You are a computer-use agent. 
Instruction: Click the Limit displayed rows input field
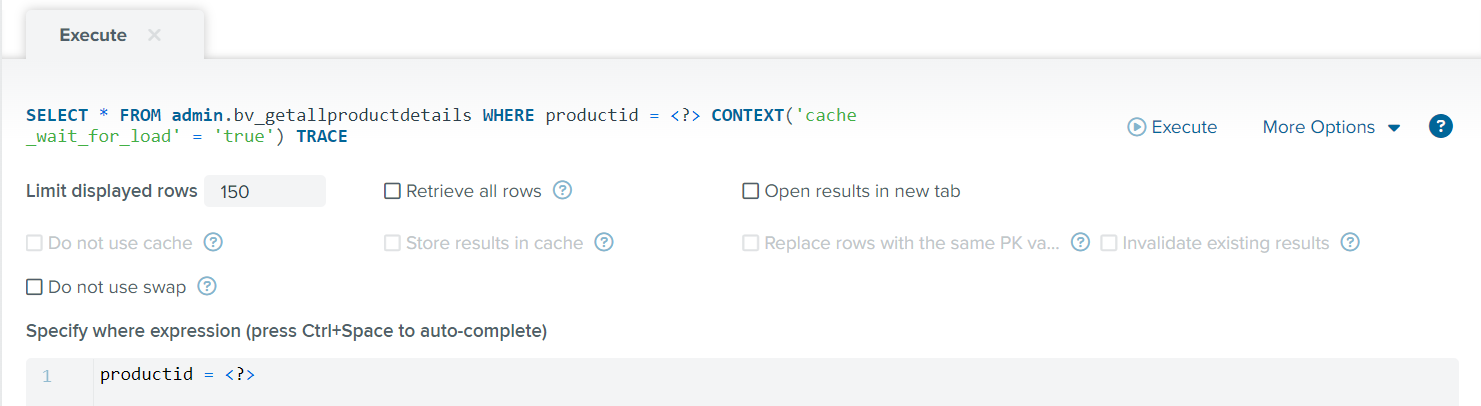coord(265,191)
